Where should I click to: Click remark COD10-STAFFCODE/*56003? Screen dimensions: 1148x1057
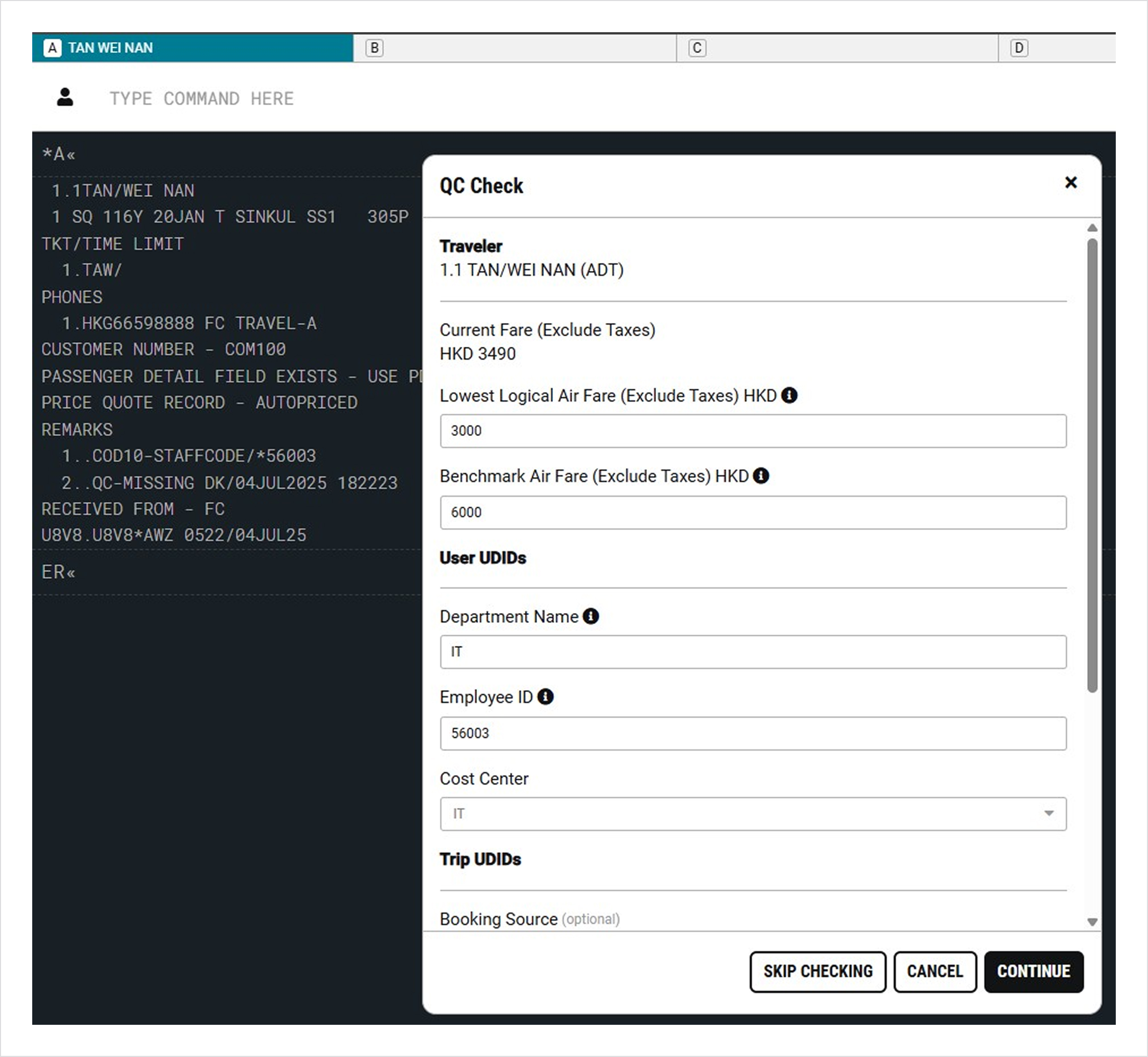(x=189, y=456)
